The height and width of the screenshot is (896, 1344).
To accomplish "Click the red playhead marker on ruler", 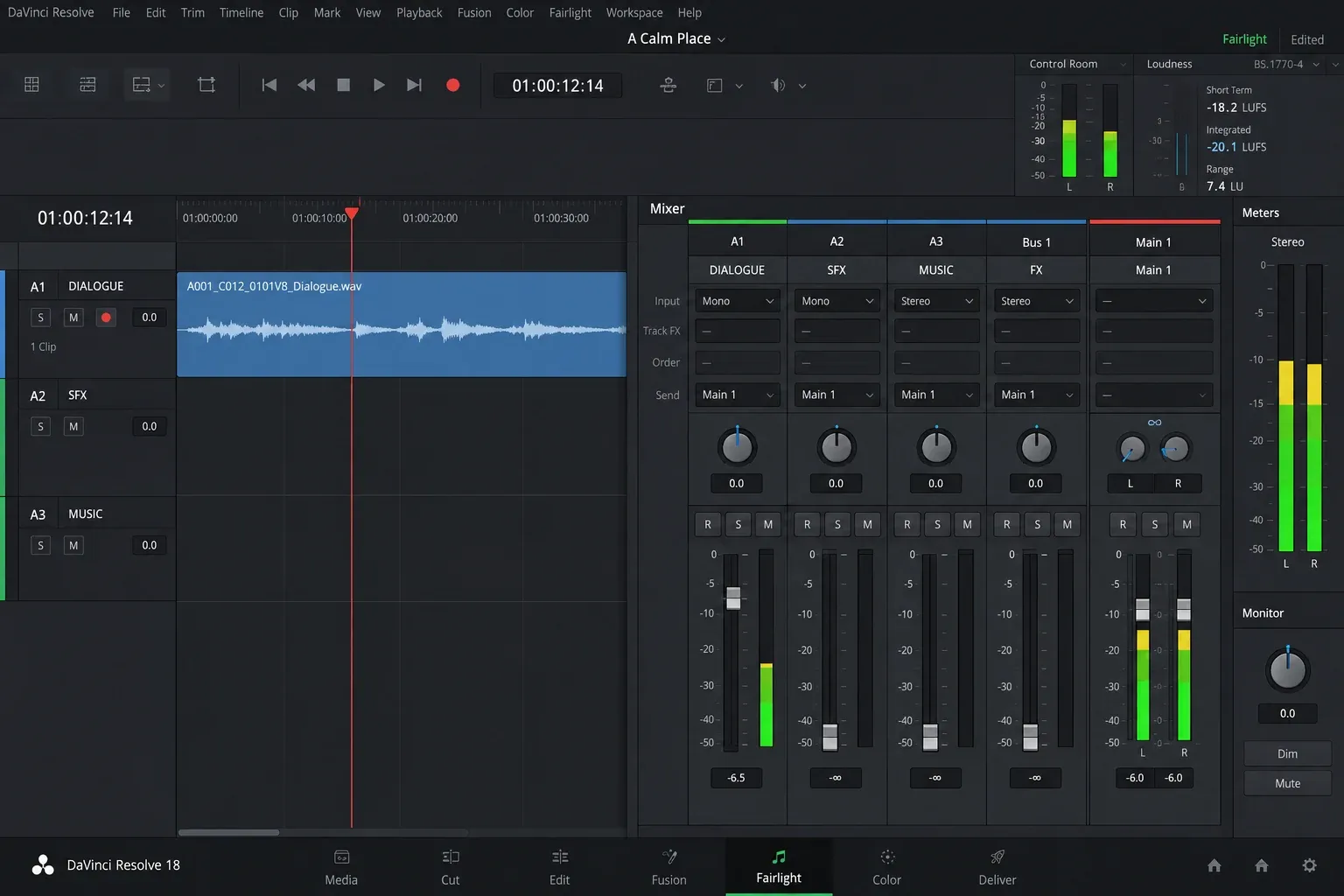I will (352, 213).
